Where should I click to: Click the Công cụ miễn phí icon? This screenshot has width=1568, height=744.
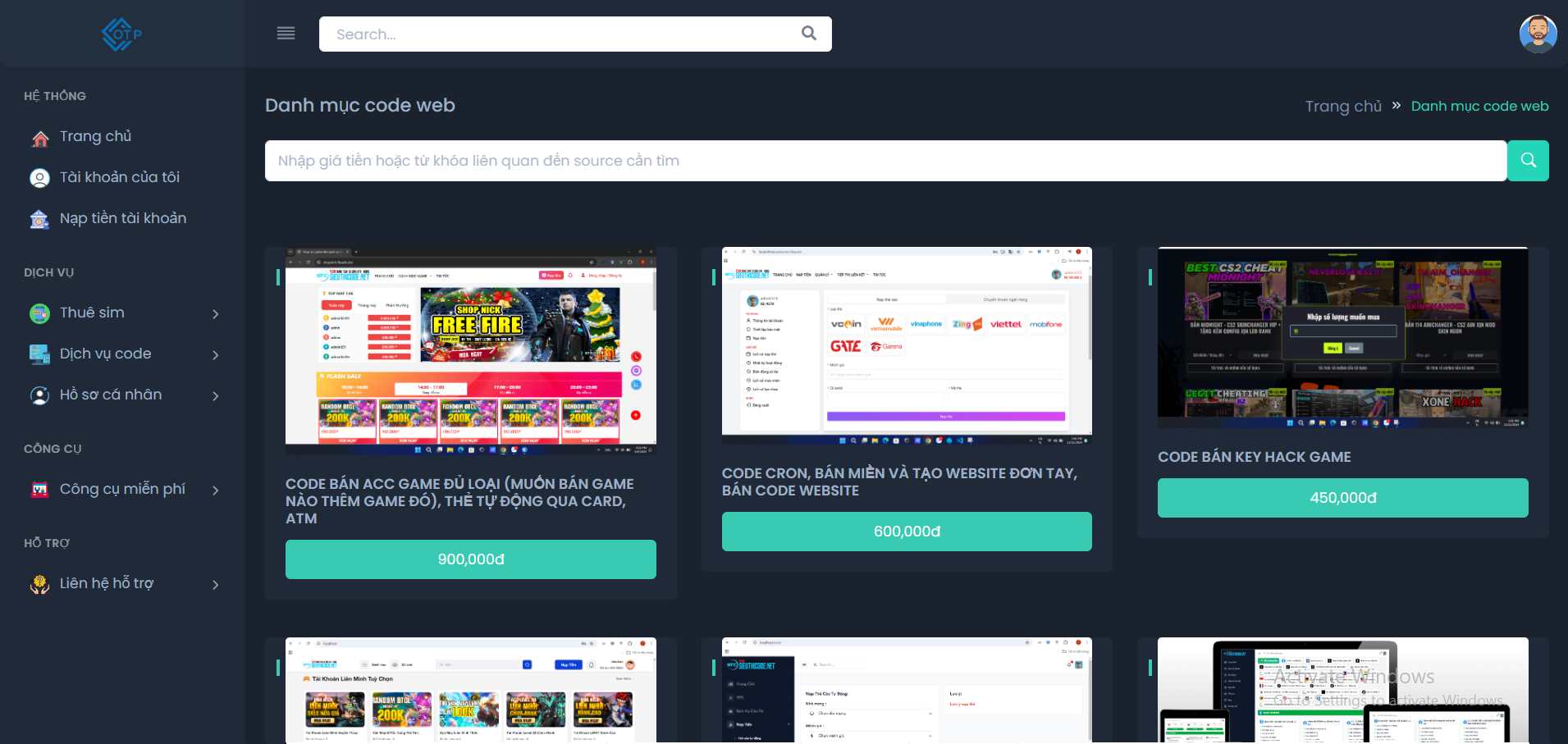click(x=39, y=490)
